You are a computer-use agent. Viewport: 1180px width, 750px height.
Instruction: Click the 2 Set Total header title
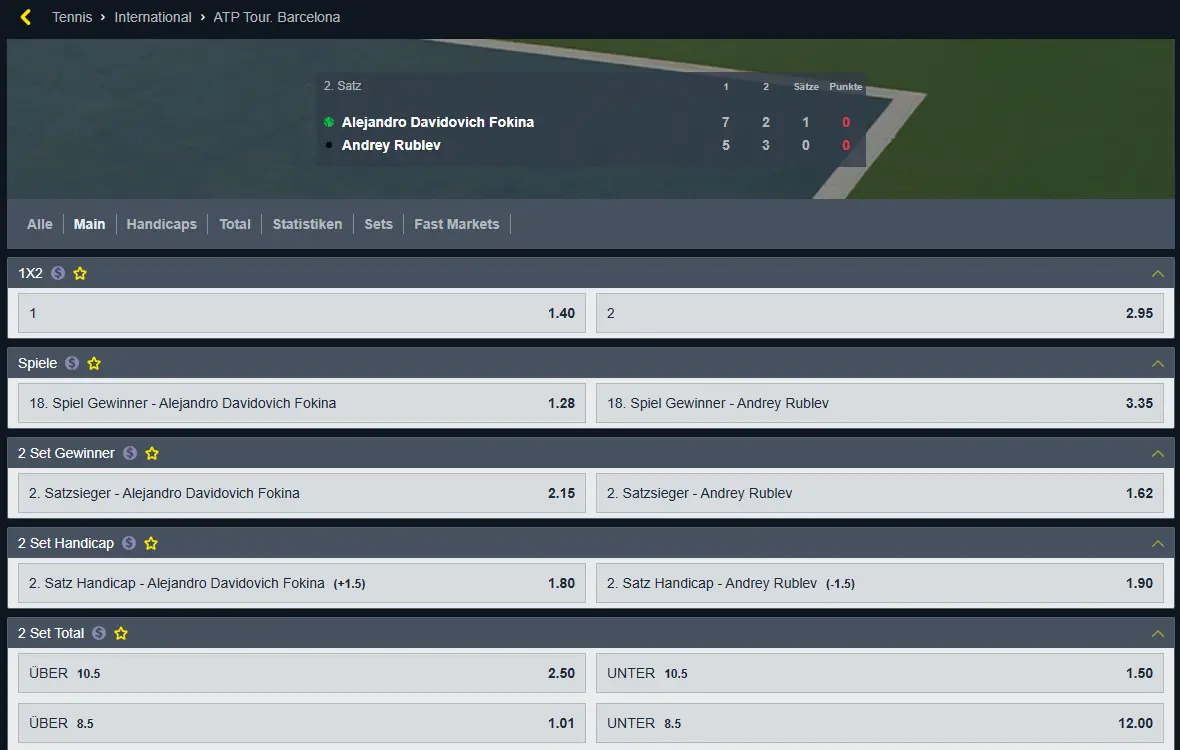(51, 633)
